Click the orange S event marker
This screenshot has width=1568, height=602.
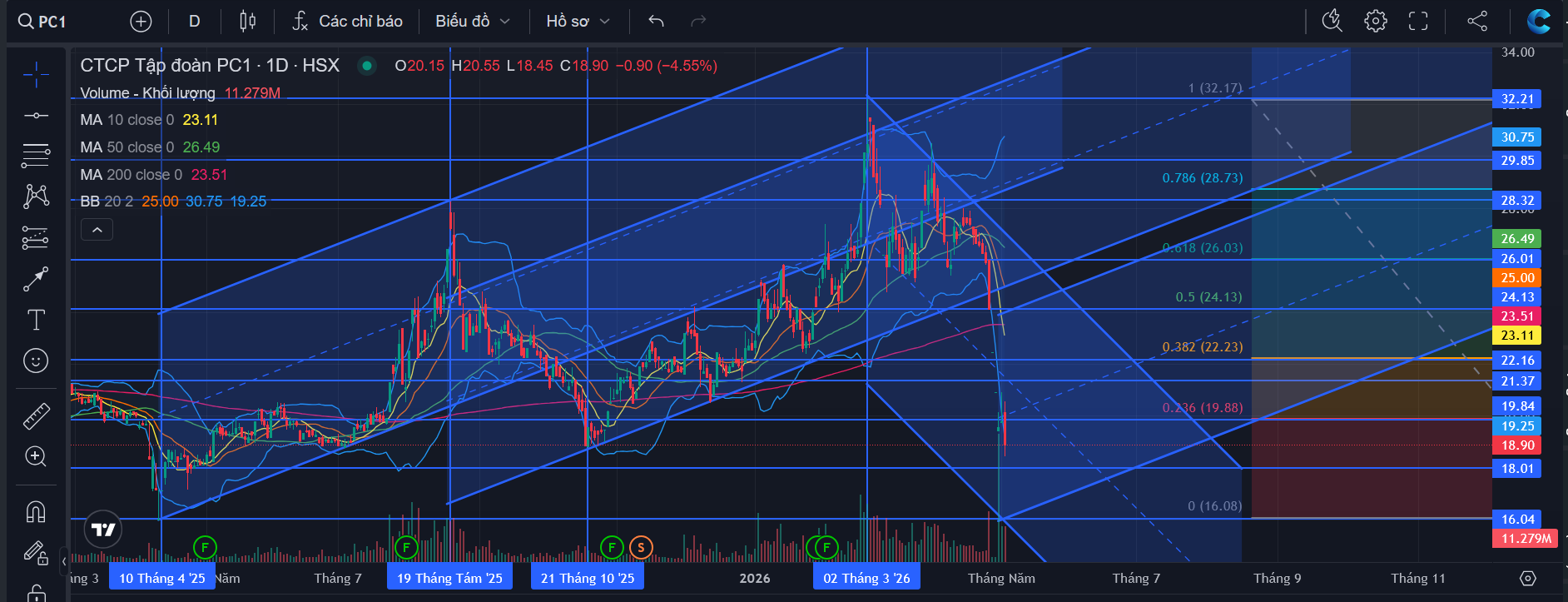point(640,547)
